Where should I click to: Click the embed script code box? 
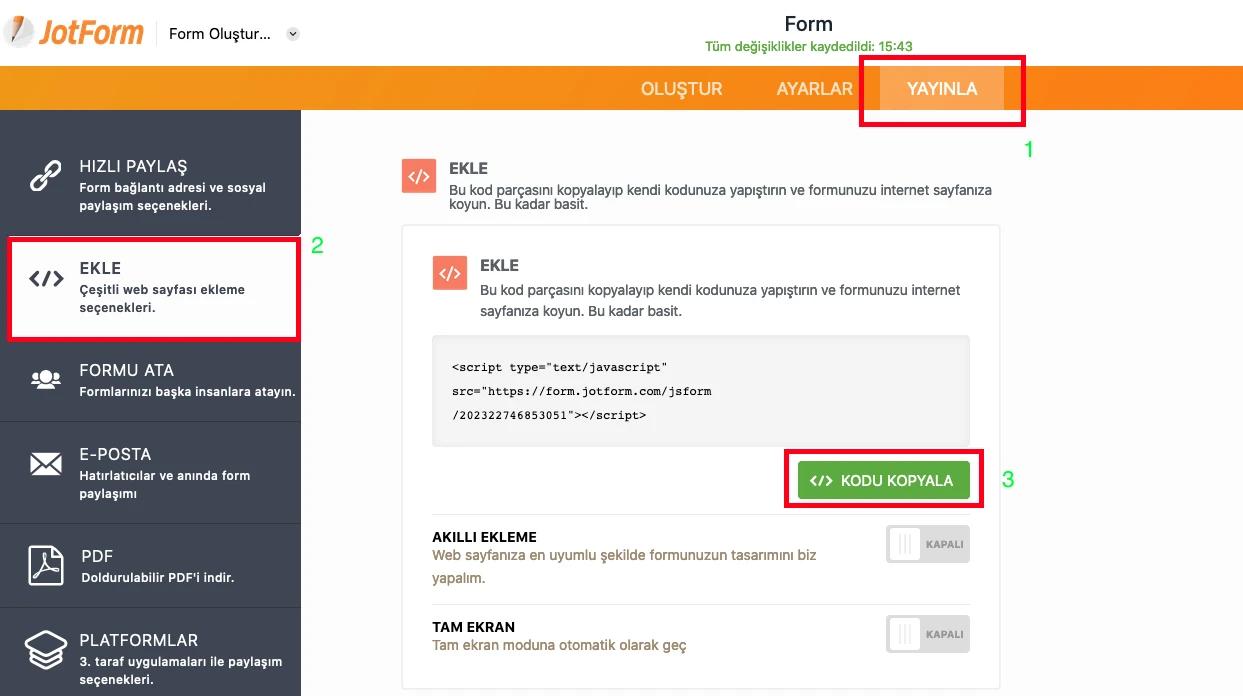coord(700,391)
